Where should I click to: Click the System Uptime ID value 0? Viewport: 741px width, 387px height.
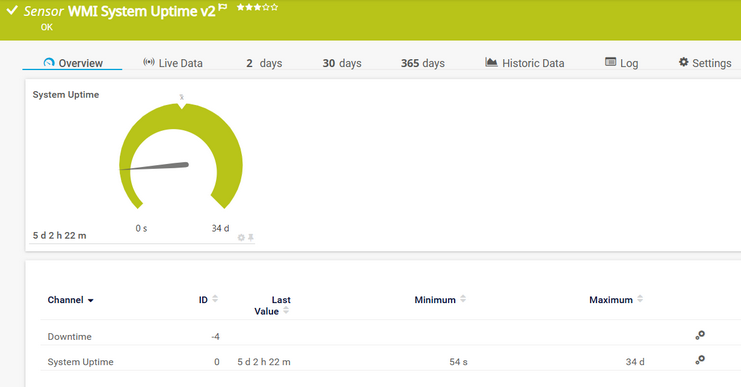pos(216,362)
